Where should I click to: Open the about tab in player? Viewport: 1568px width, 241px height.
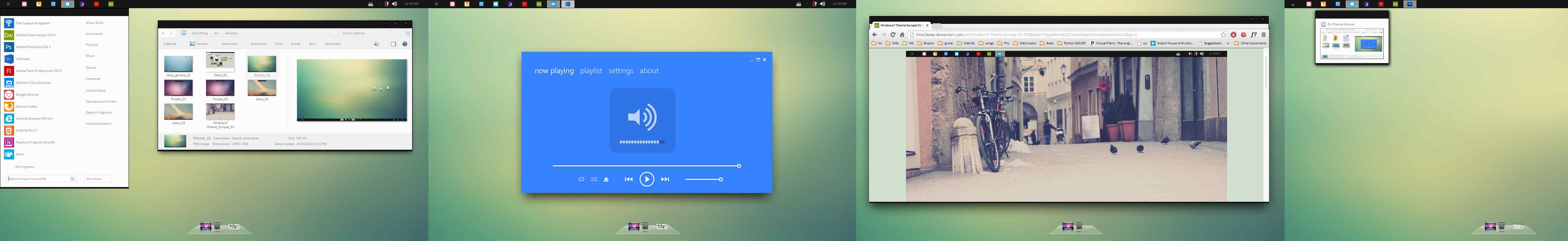coord(649,71)
